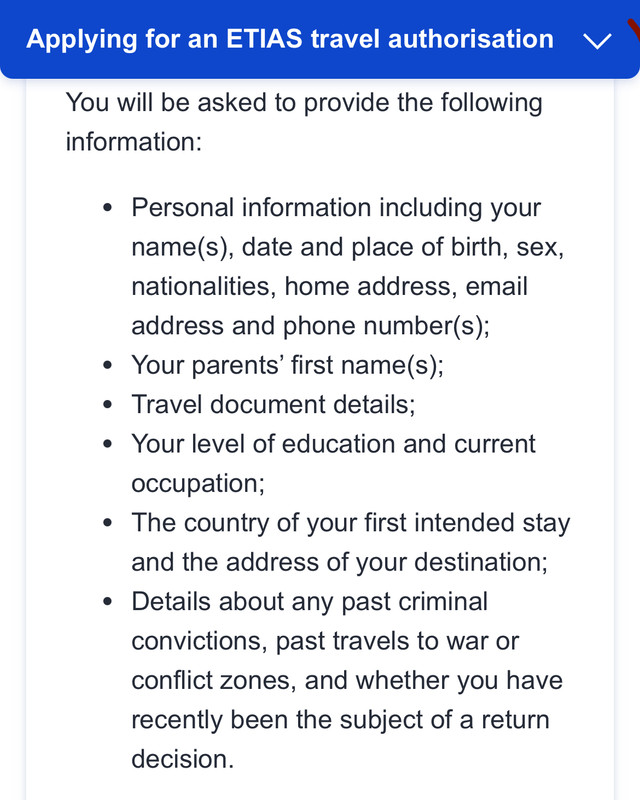The width and height of the screenshot is (640, 800).
Task: Click 'Your level of education and current' text
Action: (333, 444)
